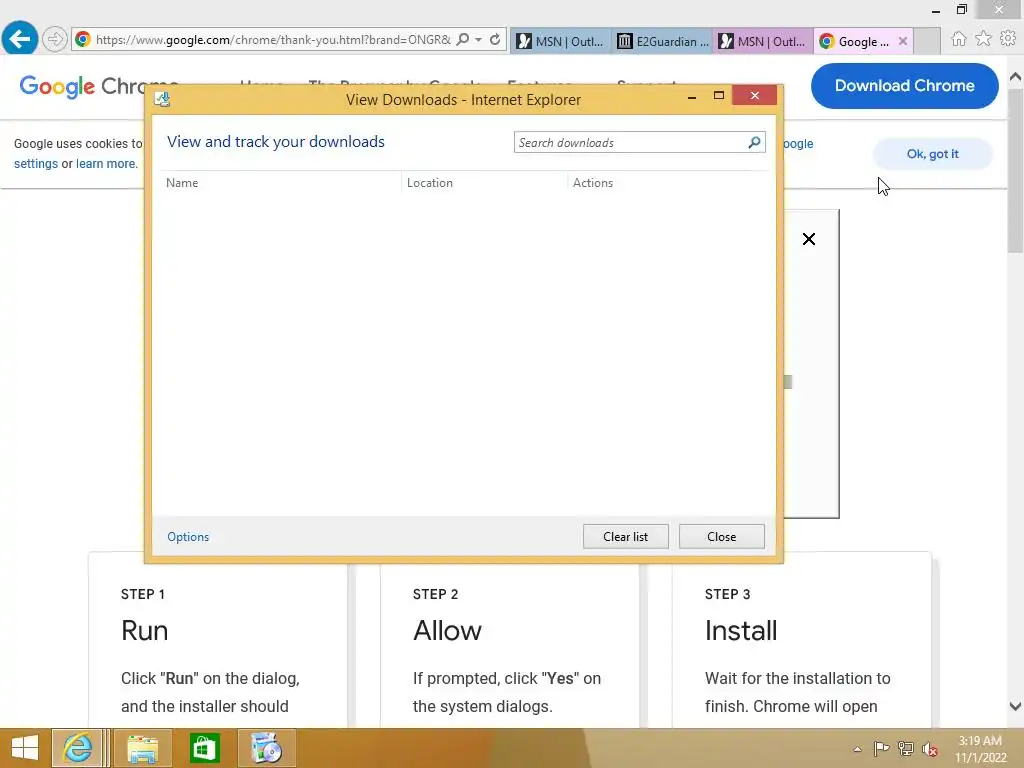Click the network tray icon

click(x=905, y=749)
